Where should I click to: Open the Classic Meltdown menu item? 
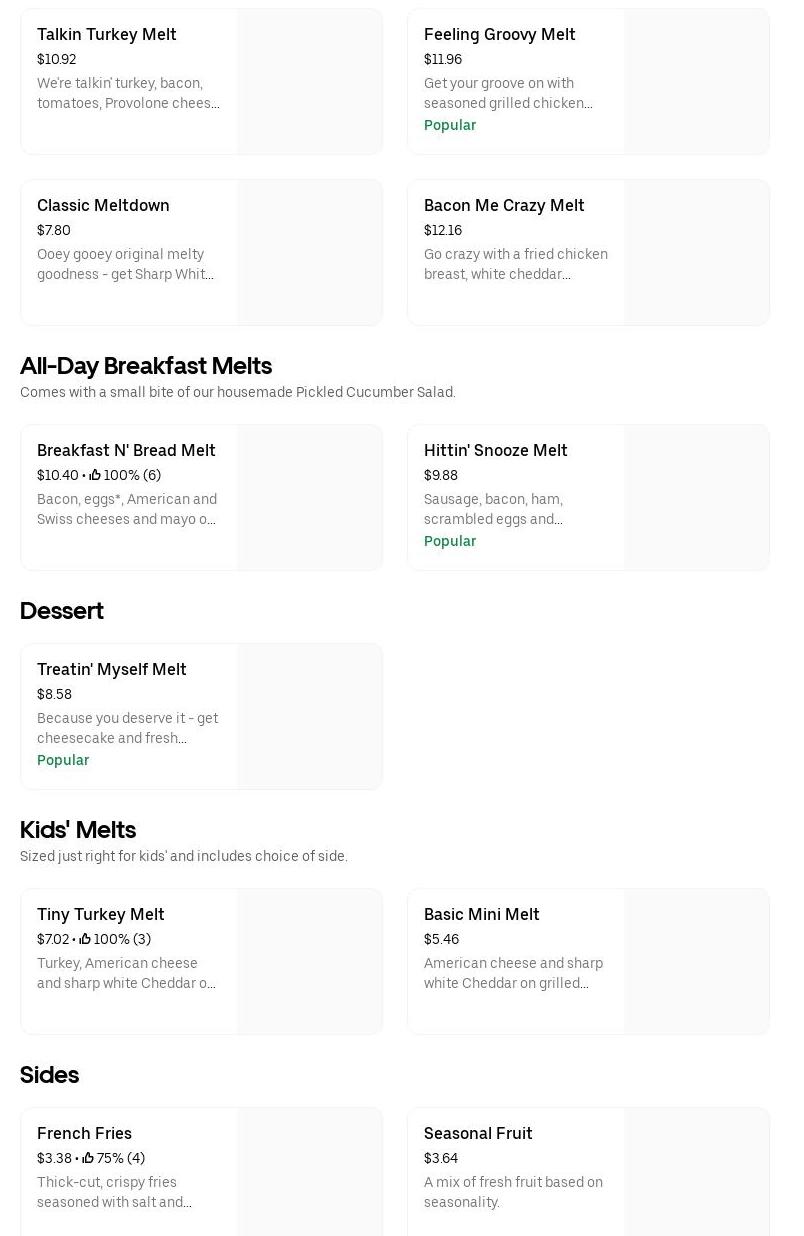[x=103, y=206]
